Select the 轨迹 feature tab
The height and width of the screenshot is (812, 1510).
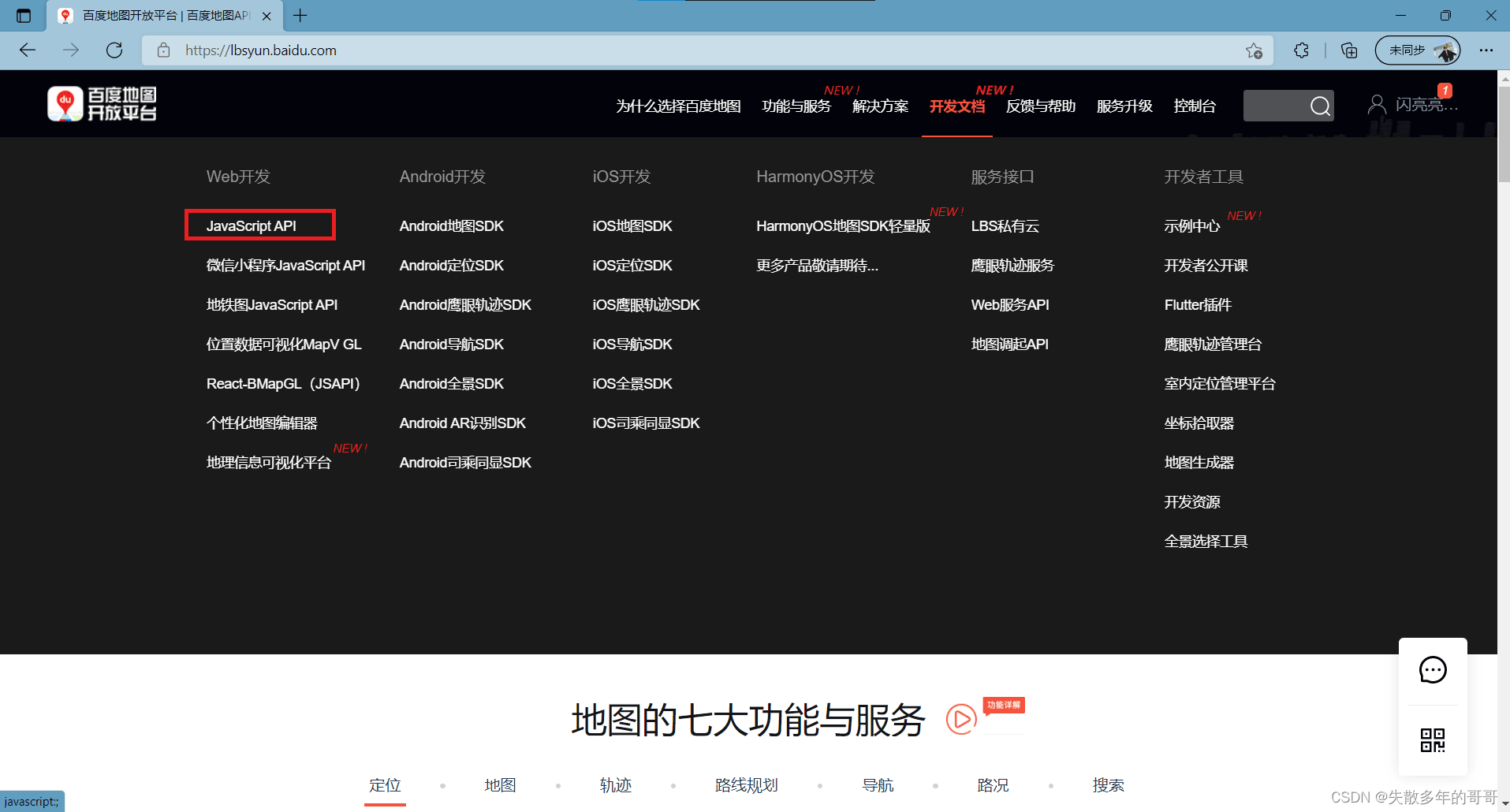(615, 785)
